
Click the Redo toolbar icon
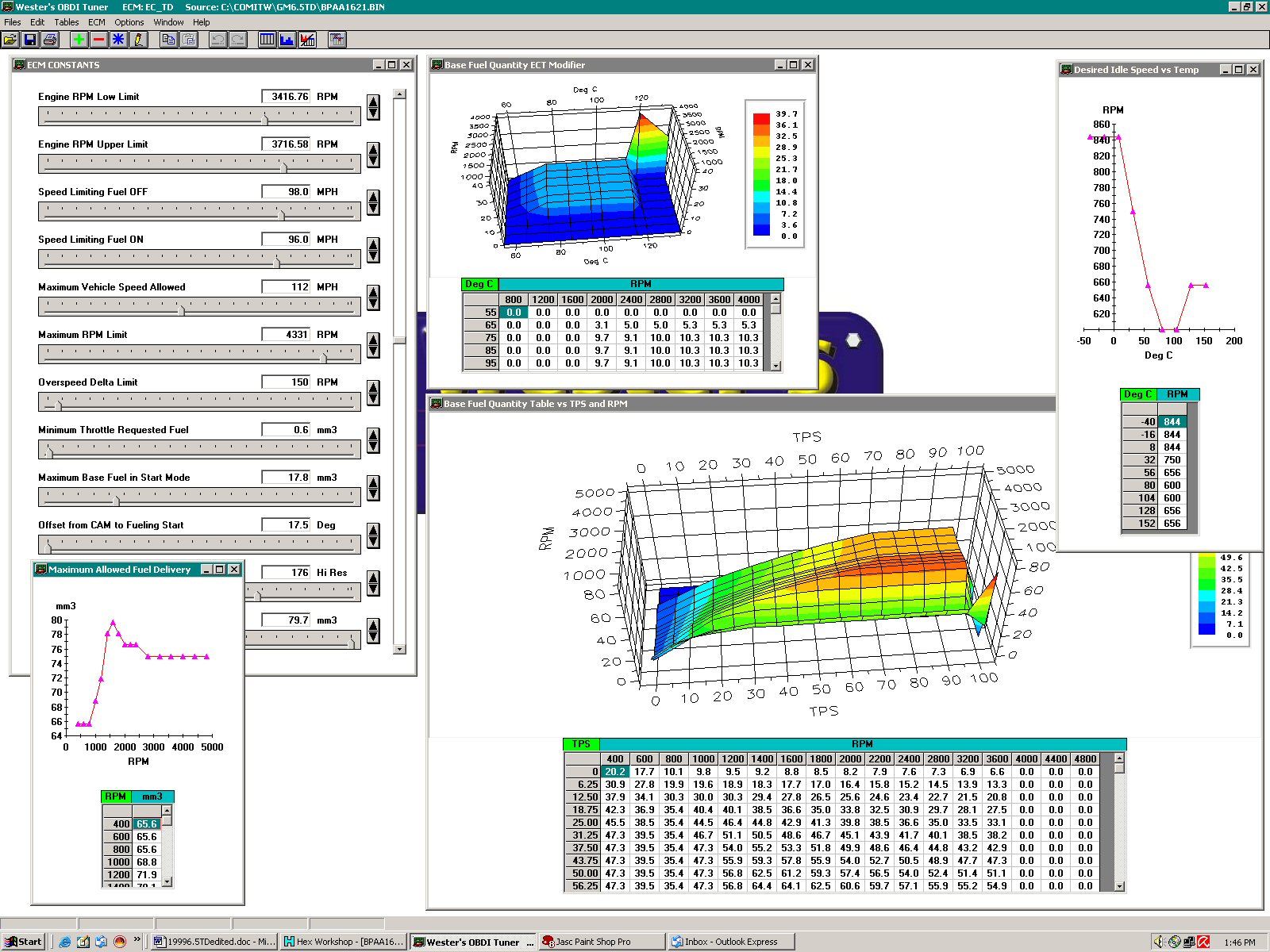237,39
